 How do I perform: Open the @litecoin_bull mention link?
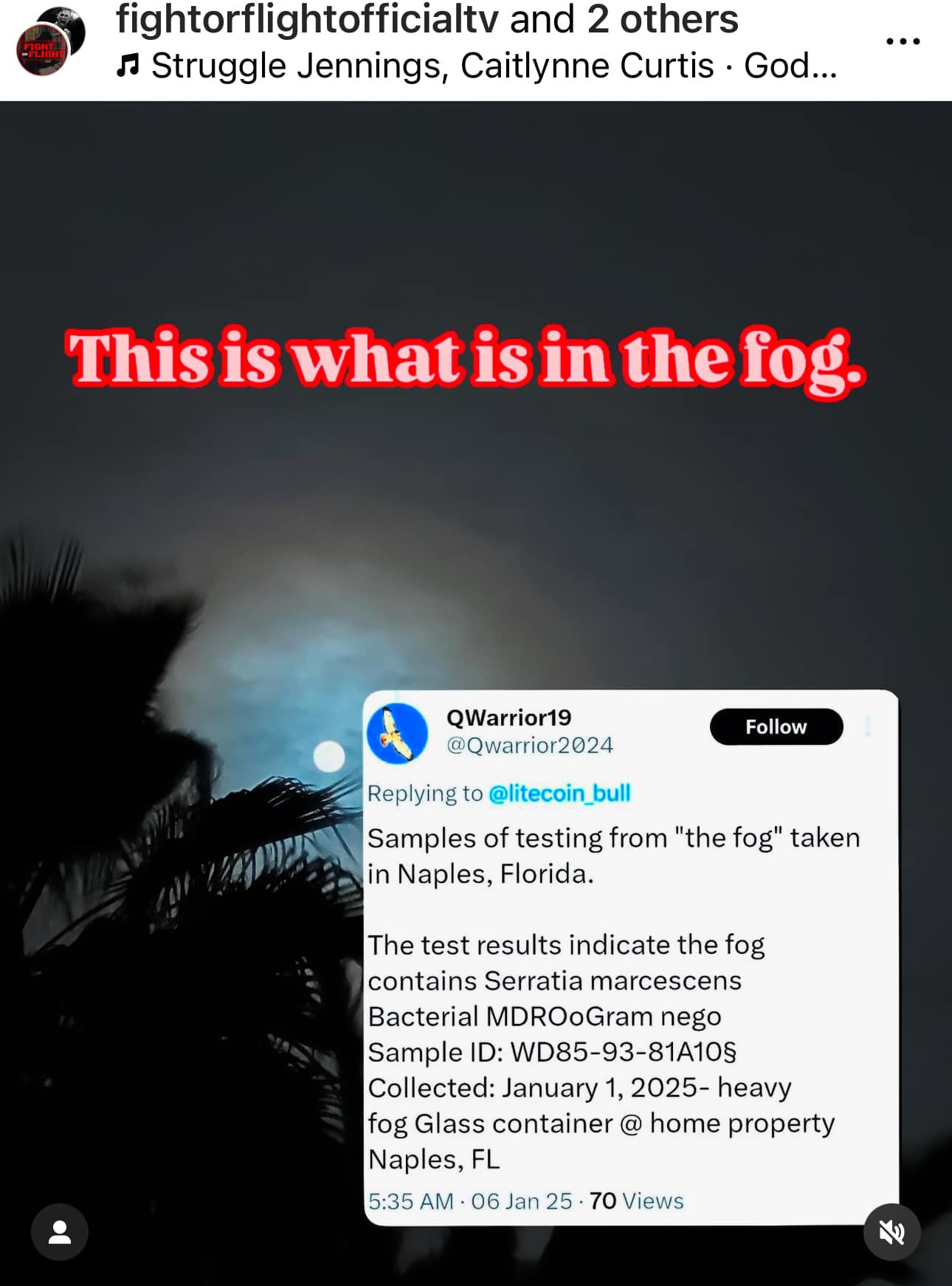(559, 793)
